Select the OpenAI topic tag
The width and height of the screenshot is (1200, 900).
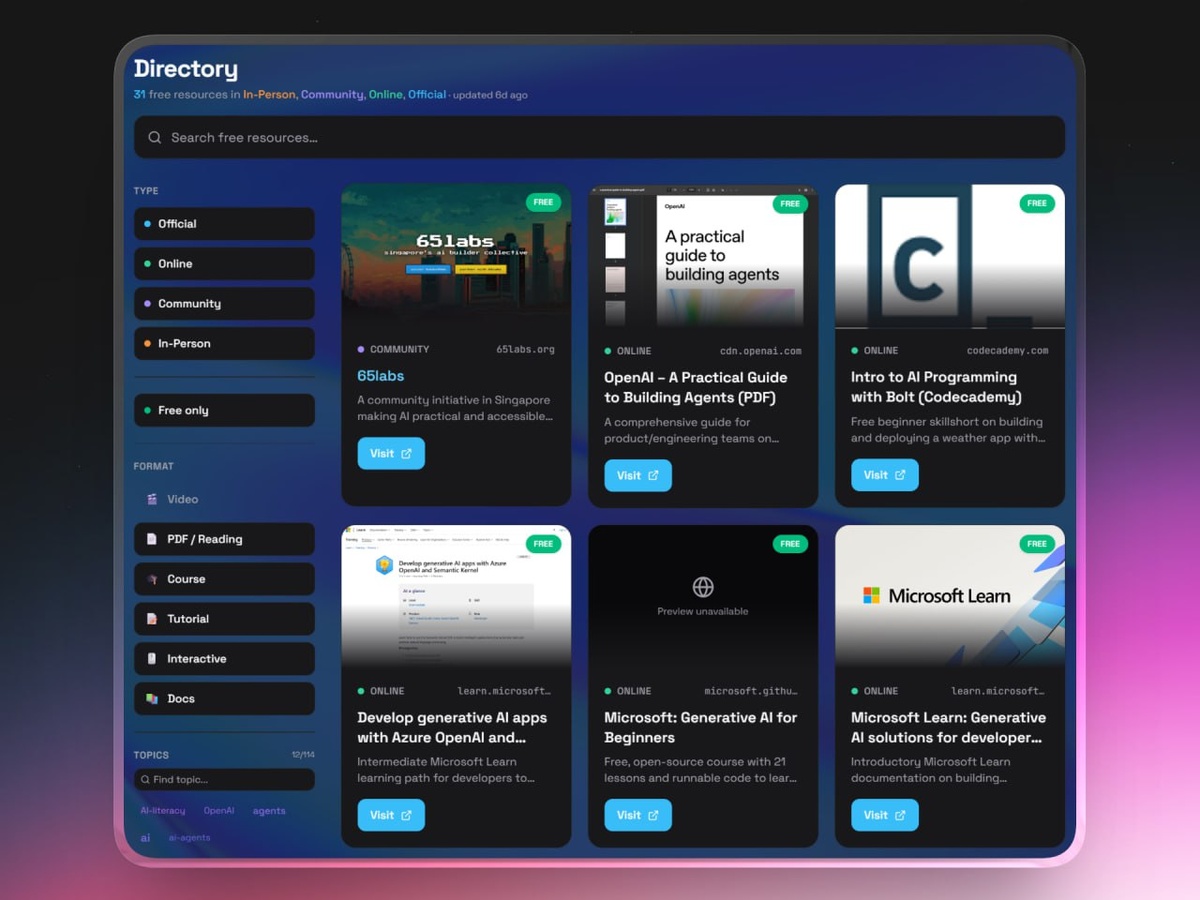tap(219, 811)
